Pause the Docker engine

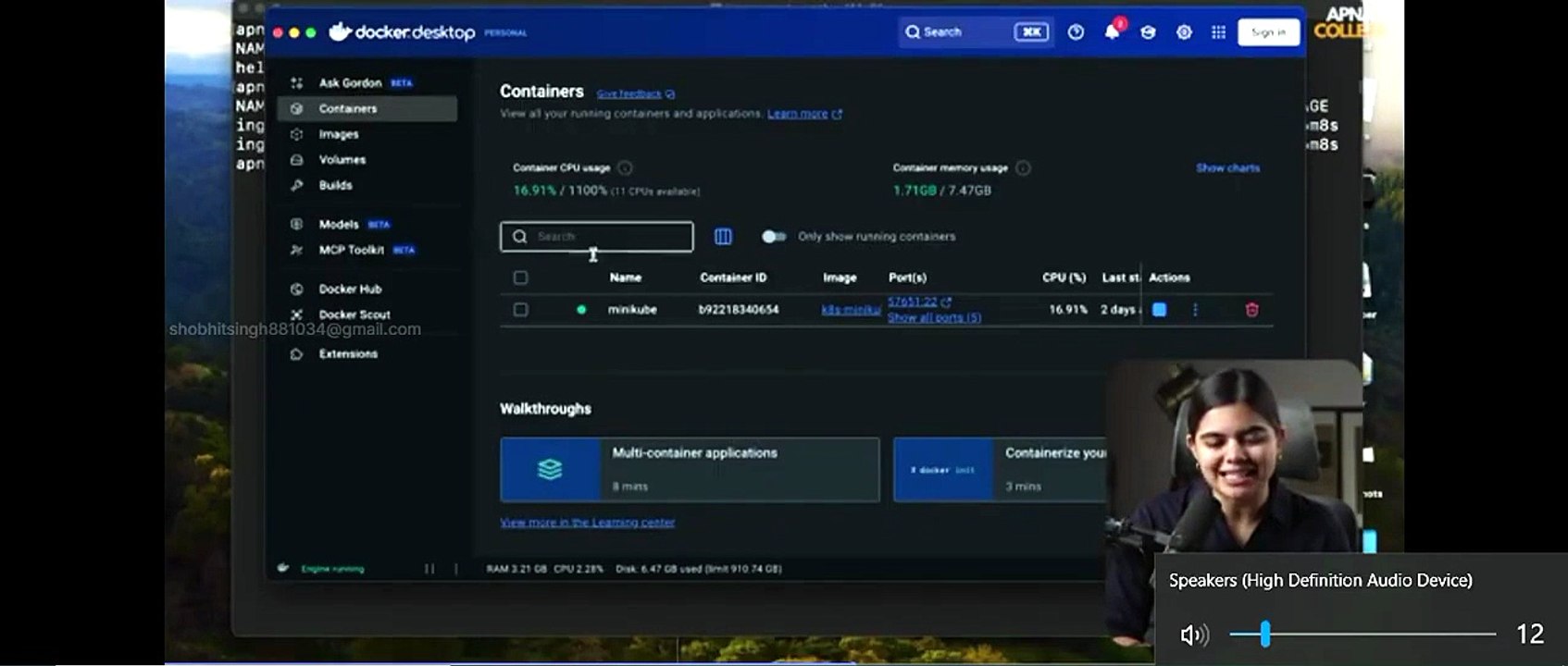pyautogui.click(x=429, y=569)
